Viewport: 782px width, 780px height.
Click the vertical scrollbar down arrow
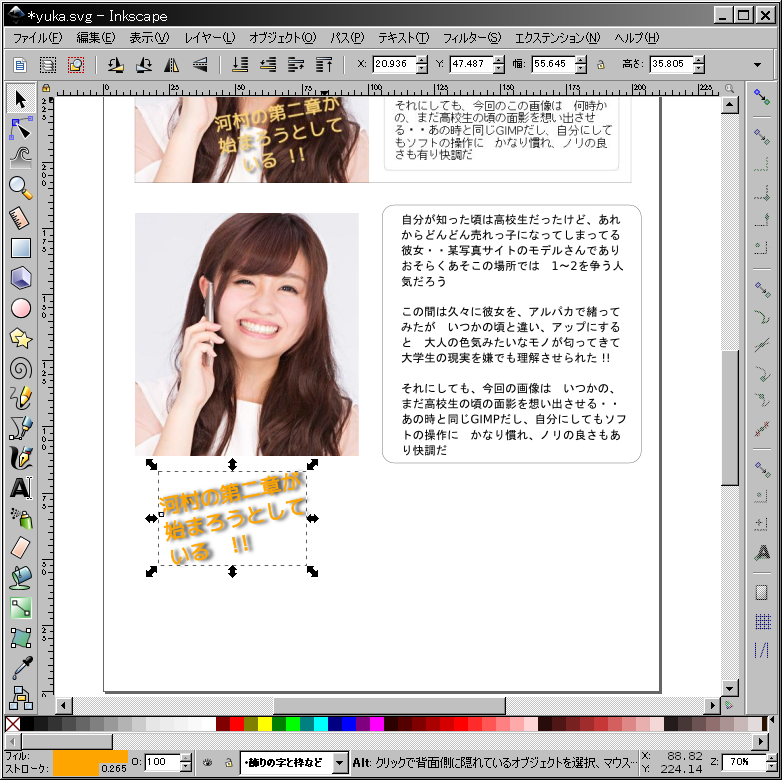pos(729,689)
